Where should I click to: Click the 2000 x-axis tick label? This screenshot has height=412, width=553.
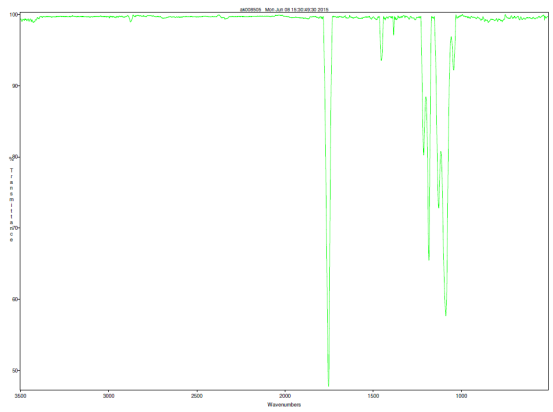pos(285,396)
